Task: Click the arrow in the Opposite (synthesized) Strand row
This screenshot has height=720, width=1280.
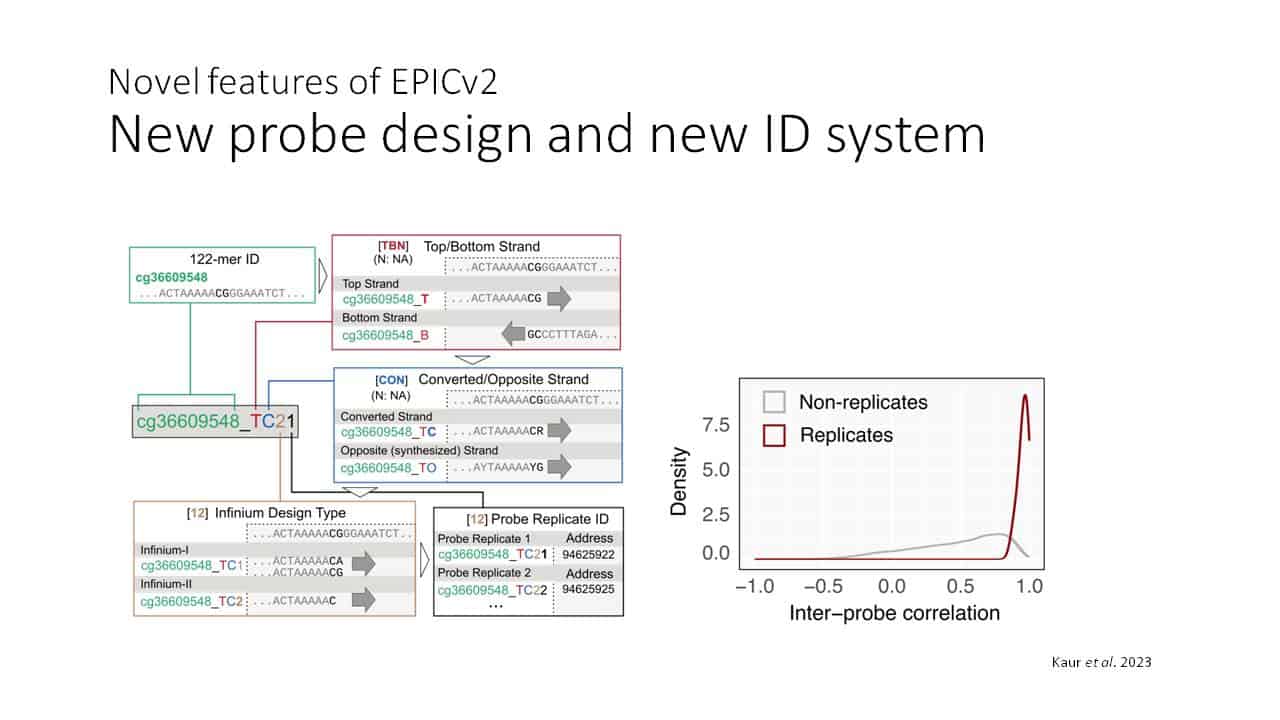Action: pos(559,466)
